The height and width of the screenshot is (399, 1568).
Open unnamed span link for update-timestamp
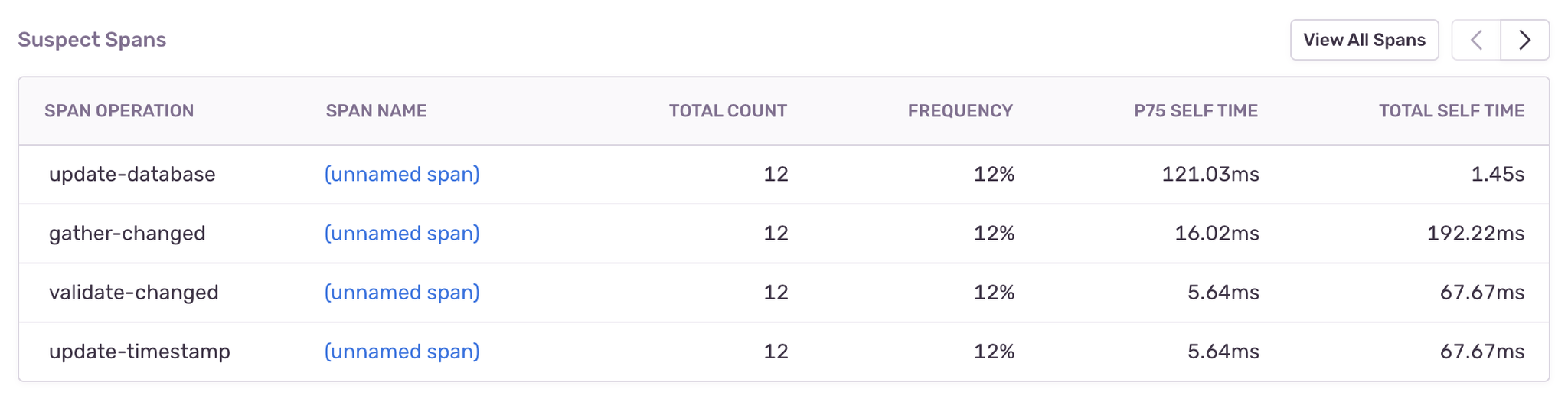coord(402,352)
